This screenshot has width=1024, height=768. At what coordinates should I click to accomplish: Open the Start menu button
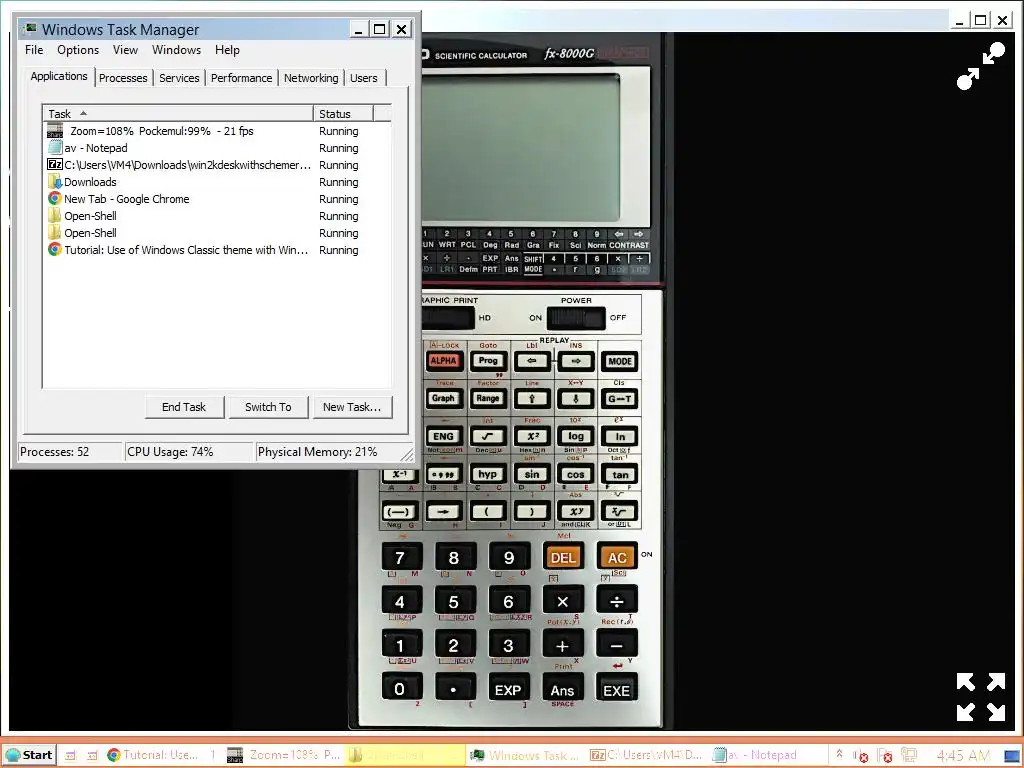pos(29,755)
